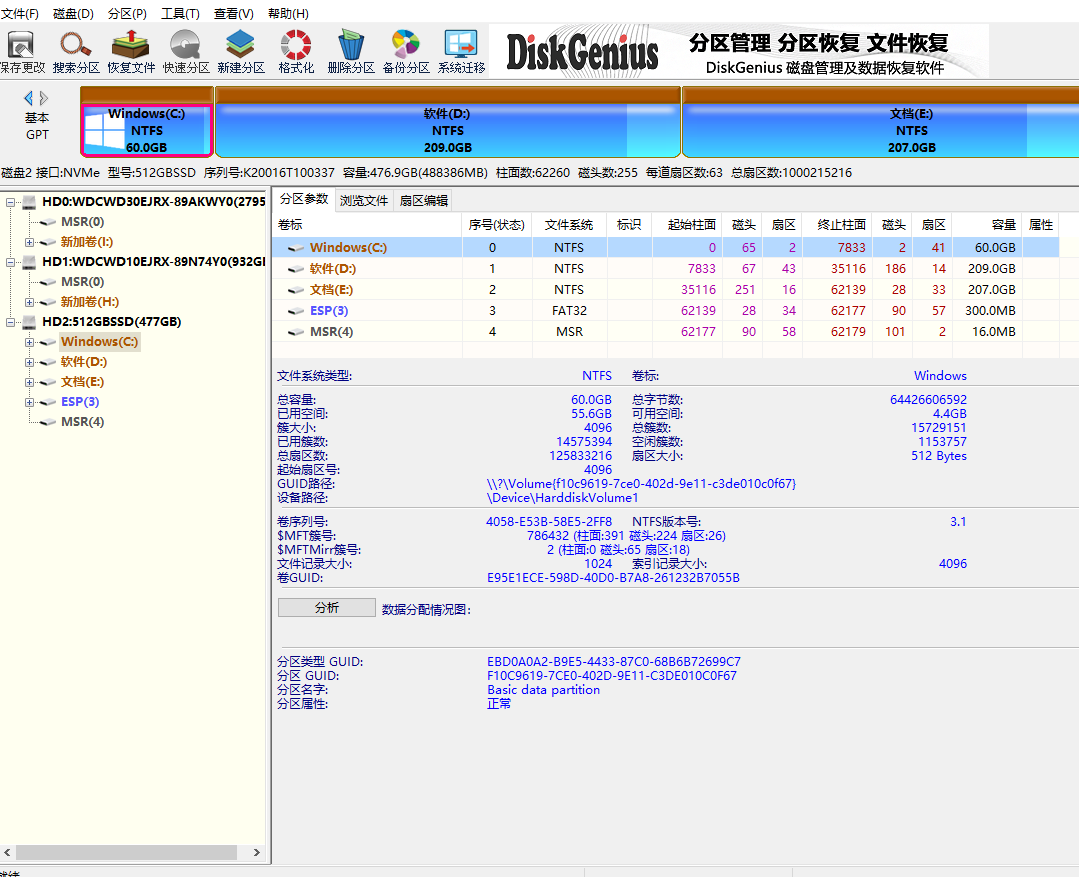Select the 软件(D:) row in partition table

click(665, 268)
